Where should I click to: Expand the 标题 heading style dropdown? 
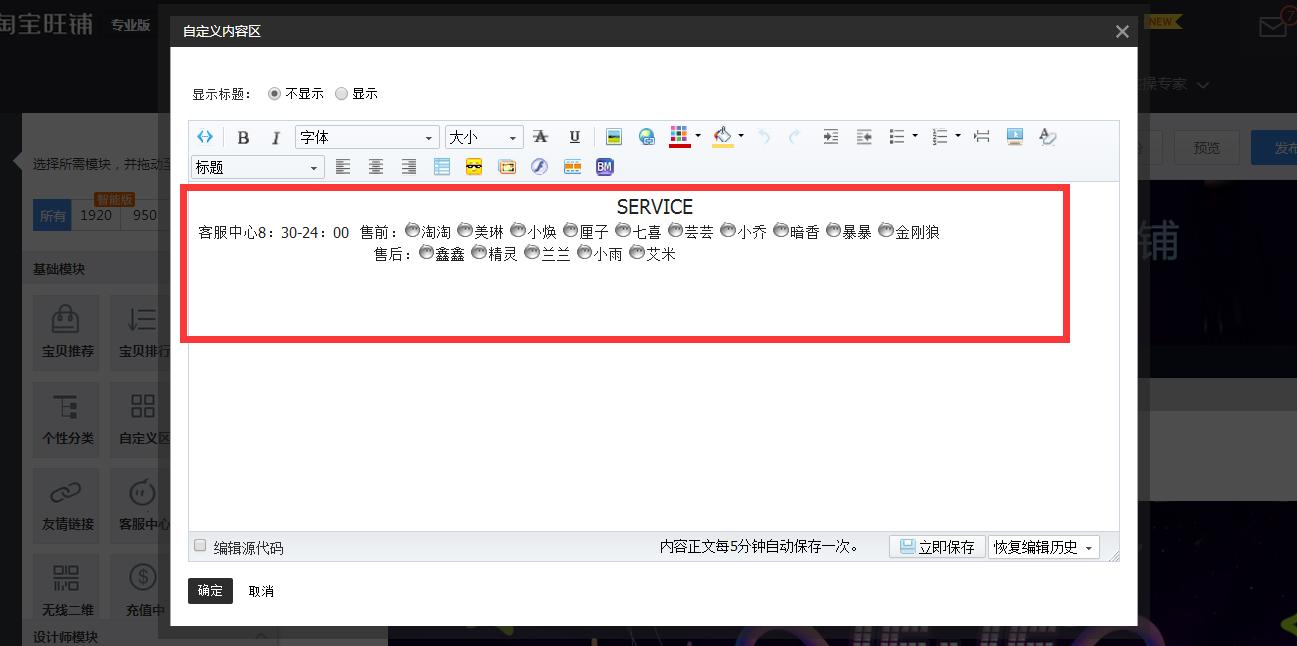[x=257, y=167]
